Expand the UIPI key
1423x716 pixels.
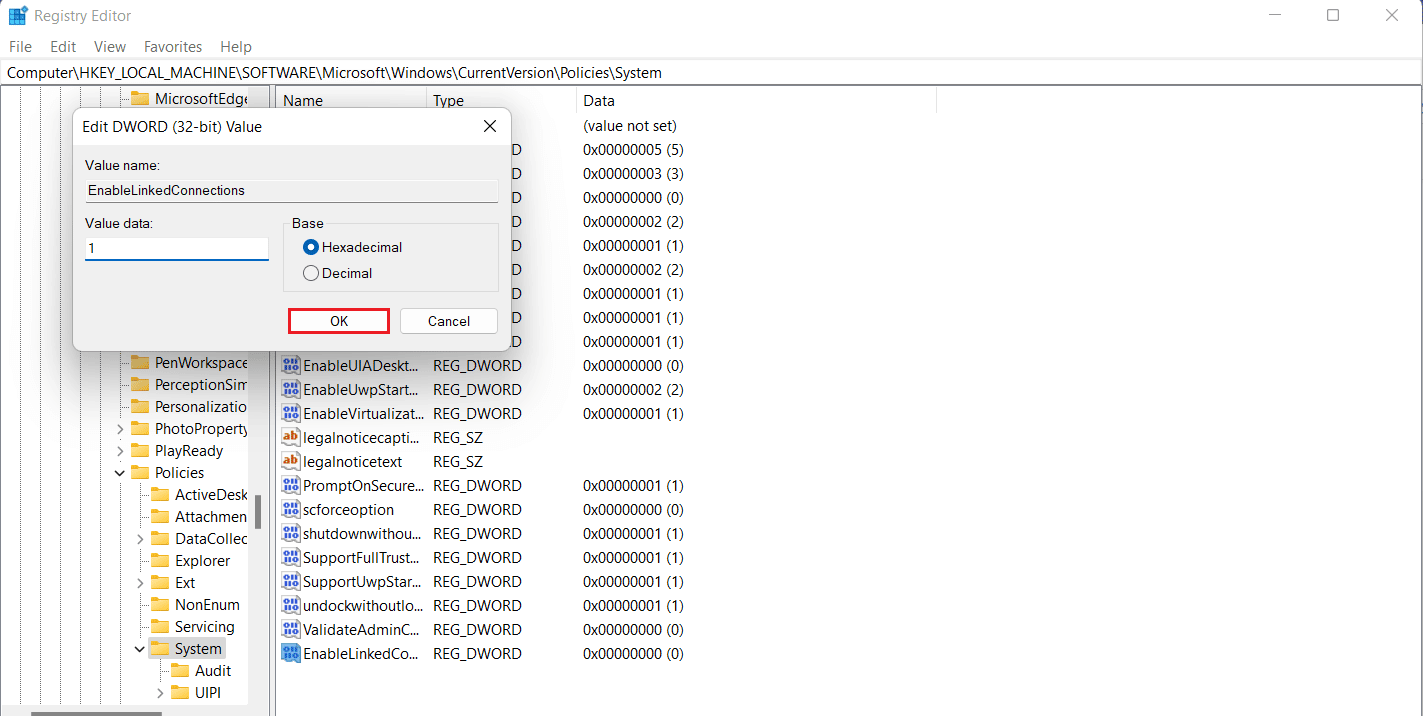159,692
